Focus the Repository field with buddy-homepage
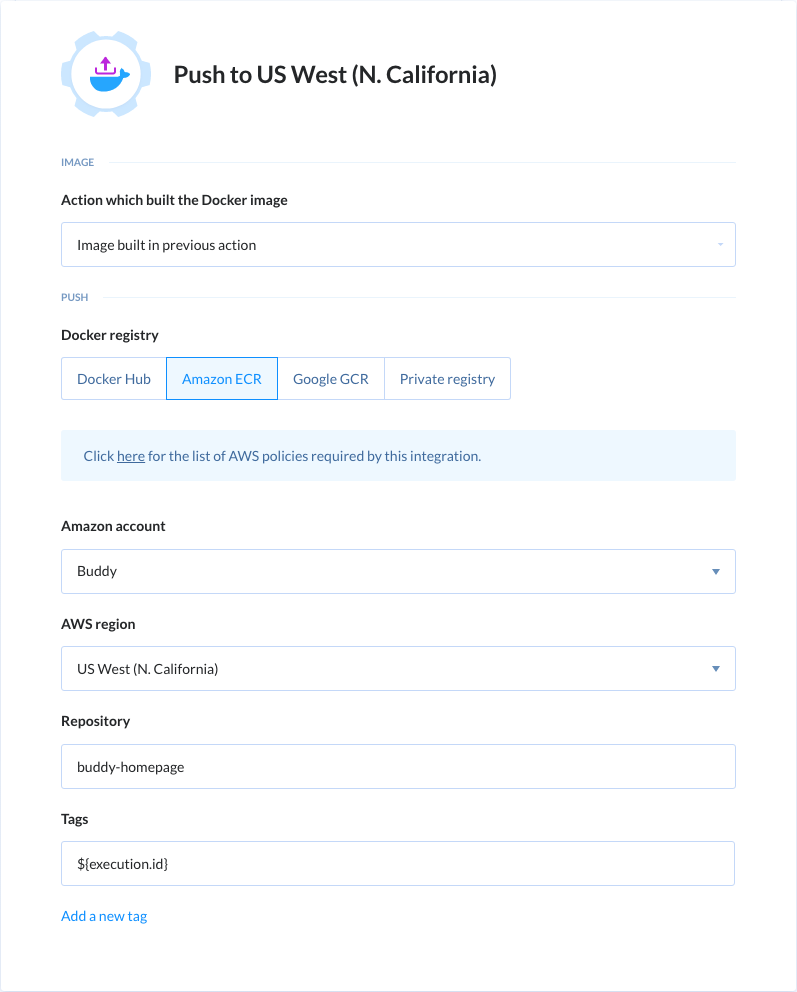Image resolution: width=797 pixels, height=992 pixels. point(398,766)
